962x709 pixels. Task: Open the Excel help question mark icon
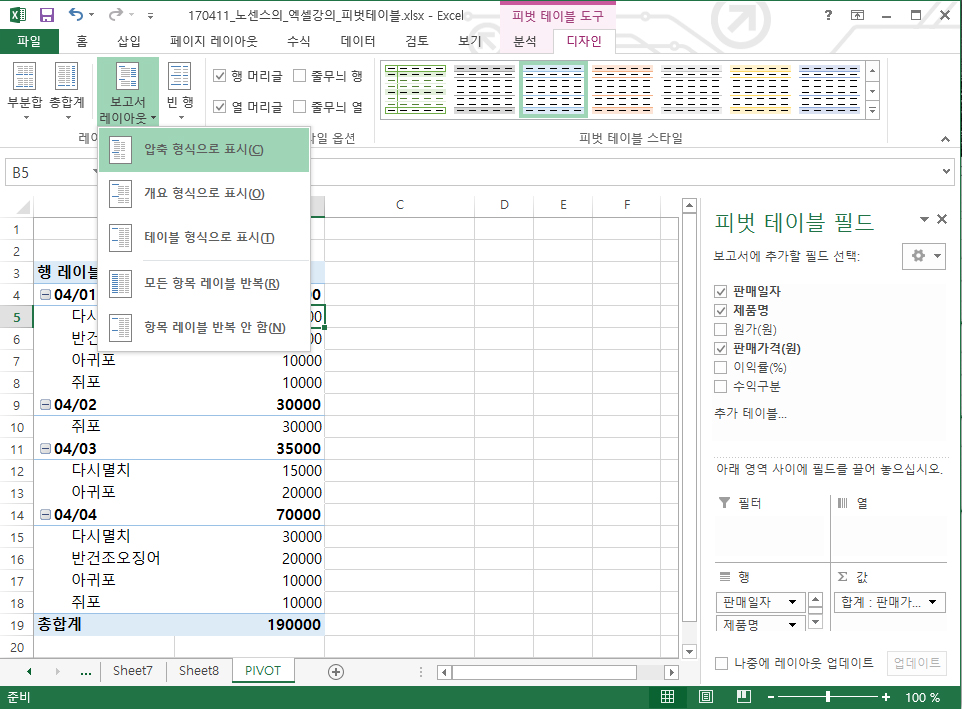[828, 15]
